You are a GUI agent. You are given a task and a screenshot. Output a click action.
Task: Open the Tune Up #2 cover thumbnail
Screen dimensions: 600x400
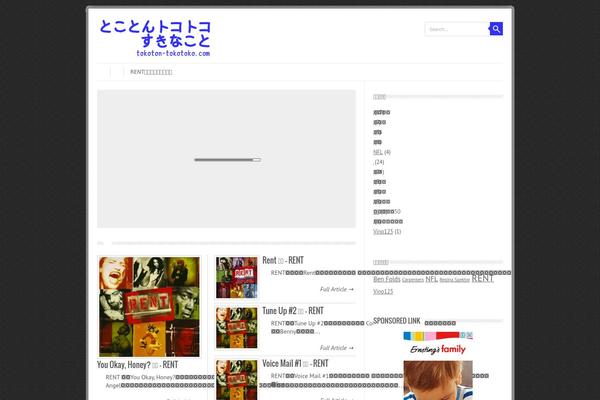[236, 328]
